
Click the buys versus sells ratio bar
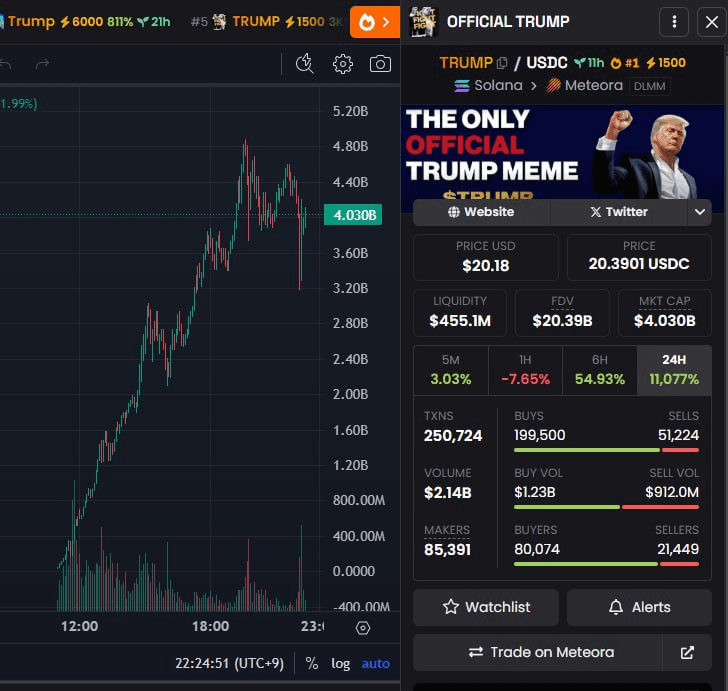click(x=606, y=450)
